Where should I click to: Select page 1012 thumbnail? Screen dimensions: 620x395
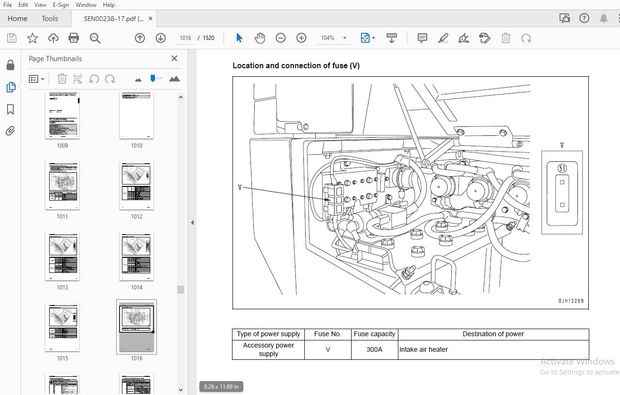(136, 185)
